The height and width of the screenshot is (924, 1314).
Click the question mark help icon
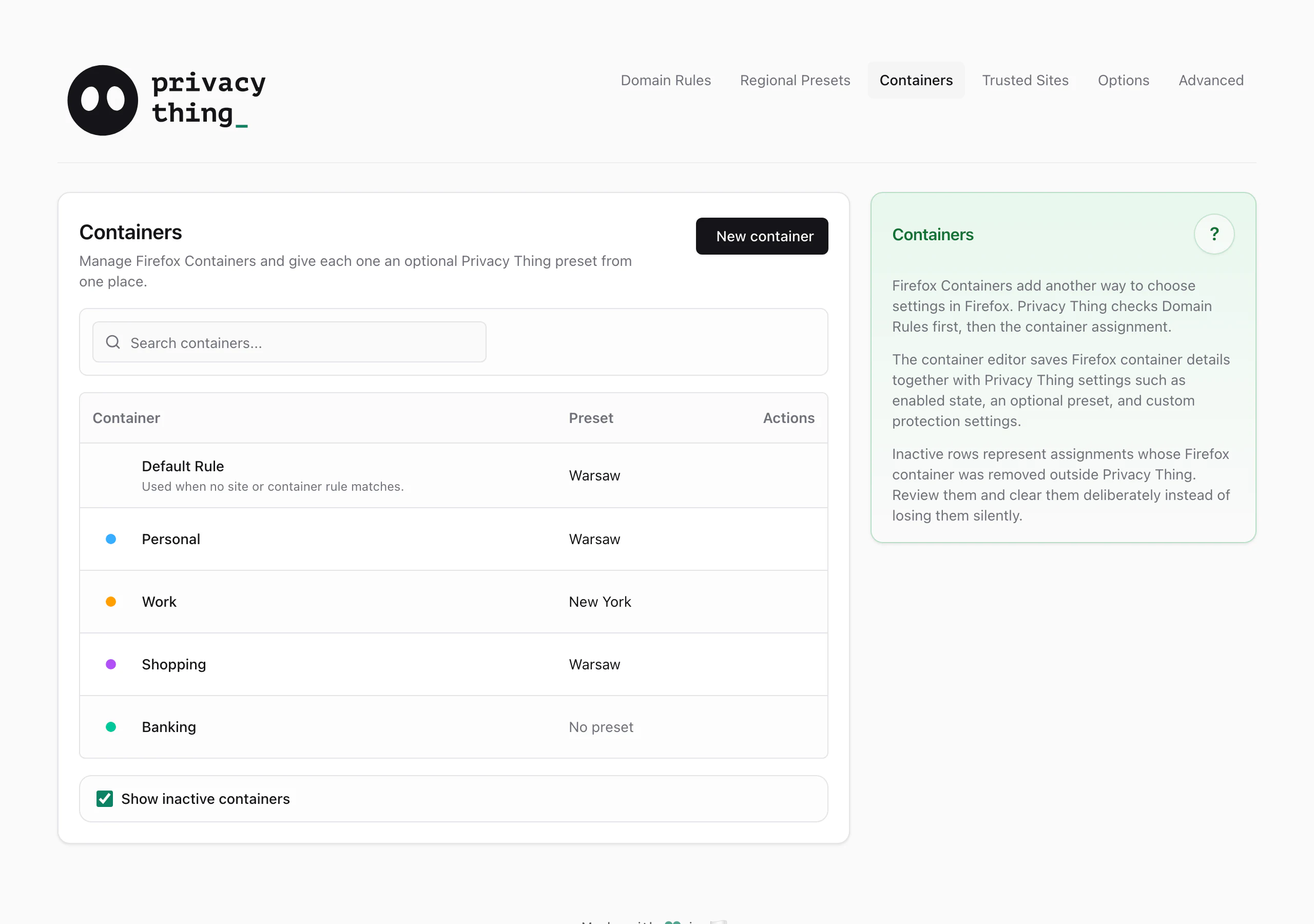pos(1213,234)
